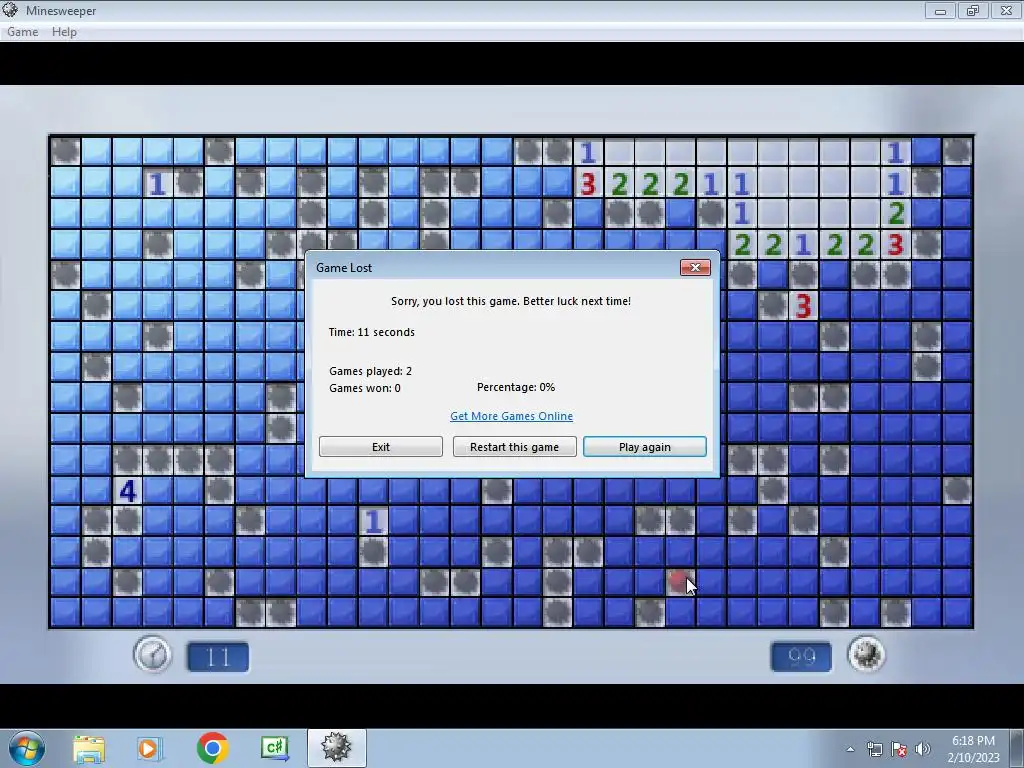Click the 'Games won: 0' text
The height and width of the screenshot is (768, 1024).
tap(364, 388)
